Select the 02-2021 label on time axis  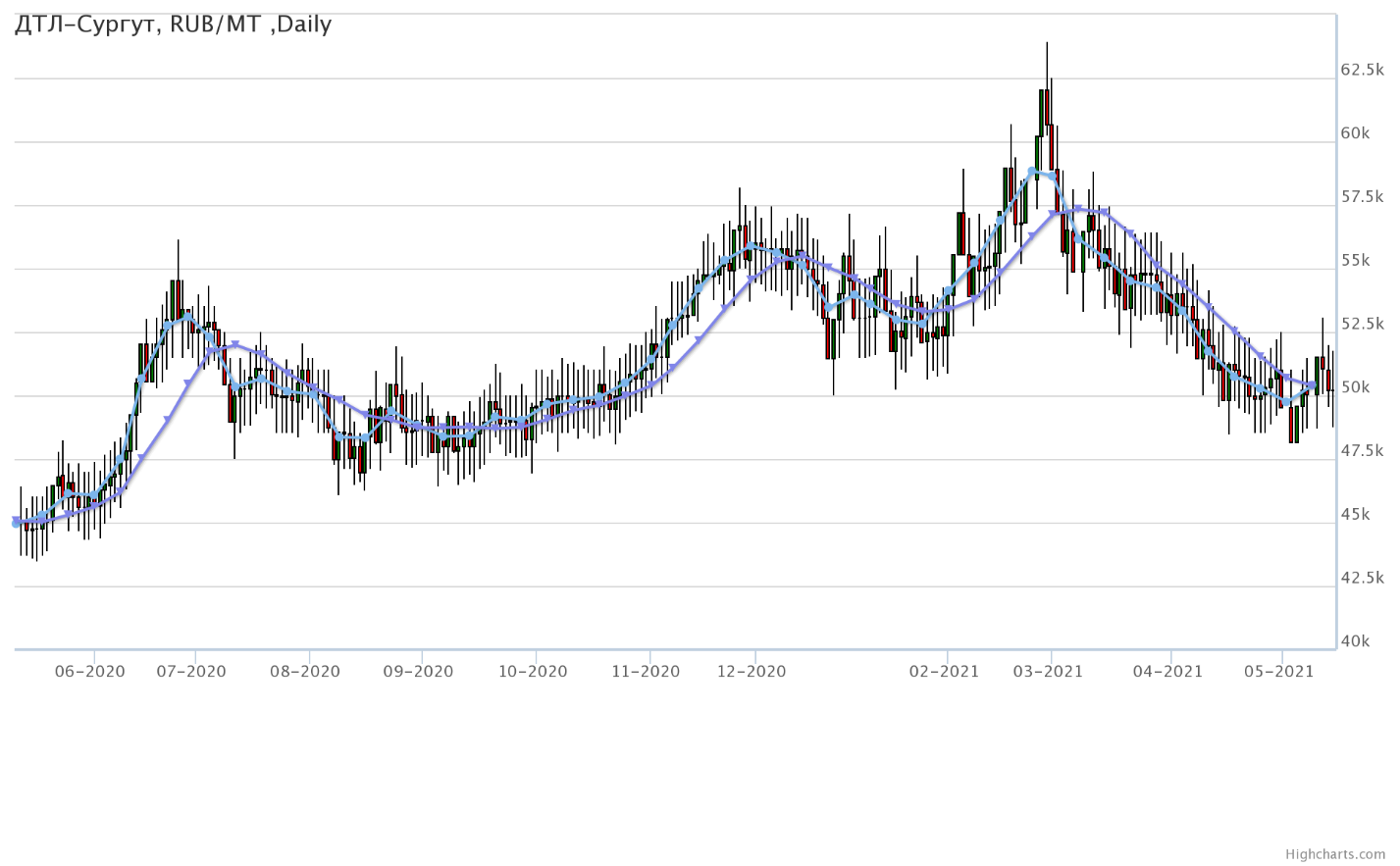[x=944, y=672]
